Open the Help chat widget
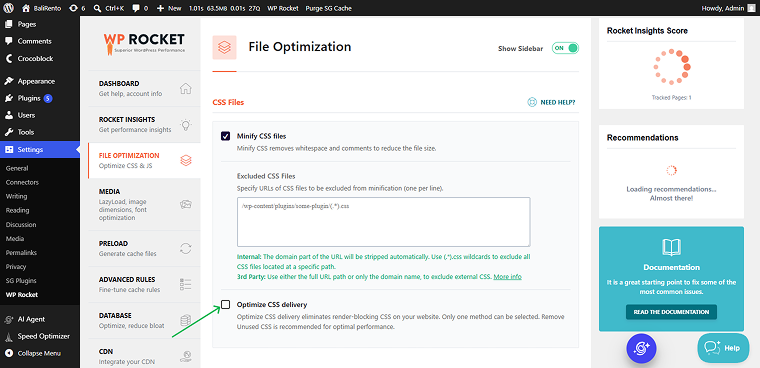This screenshot has width=760, height=368. tap(723, 348)
